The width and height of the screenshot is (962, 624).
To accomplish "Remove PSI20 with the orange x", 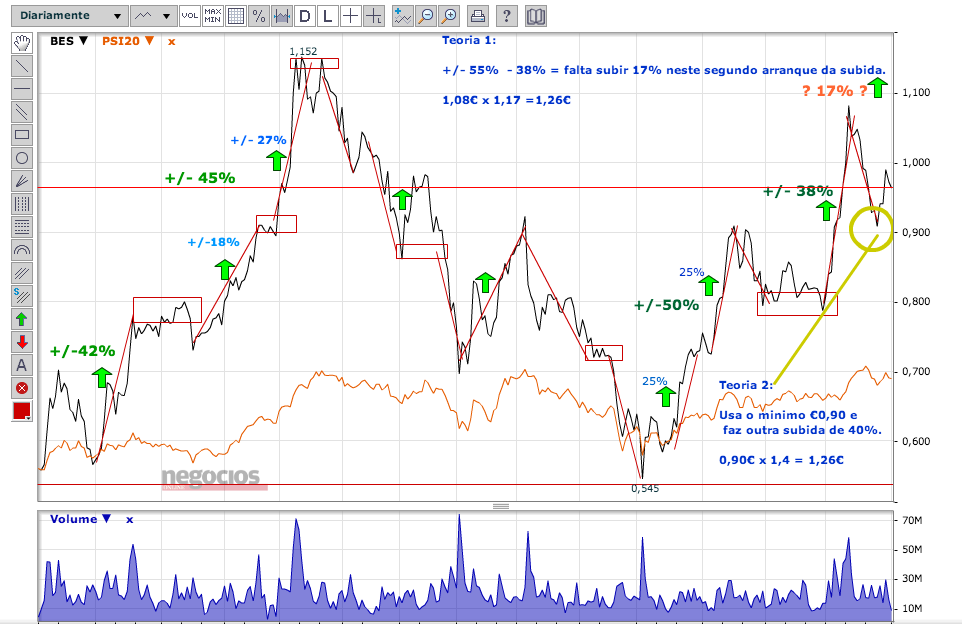I will point(172,42).
